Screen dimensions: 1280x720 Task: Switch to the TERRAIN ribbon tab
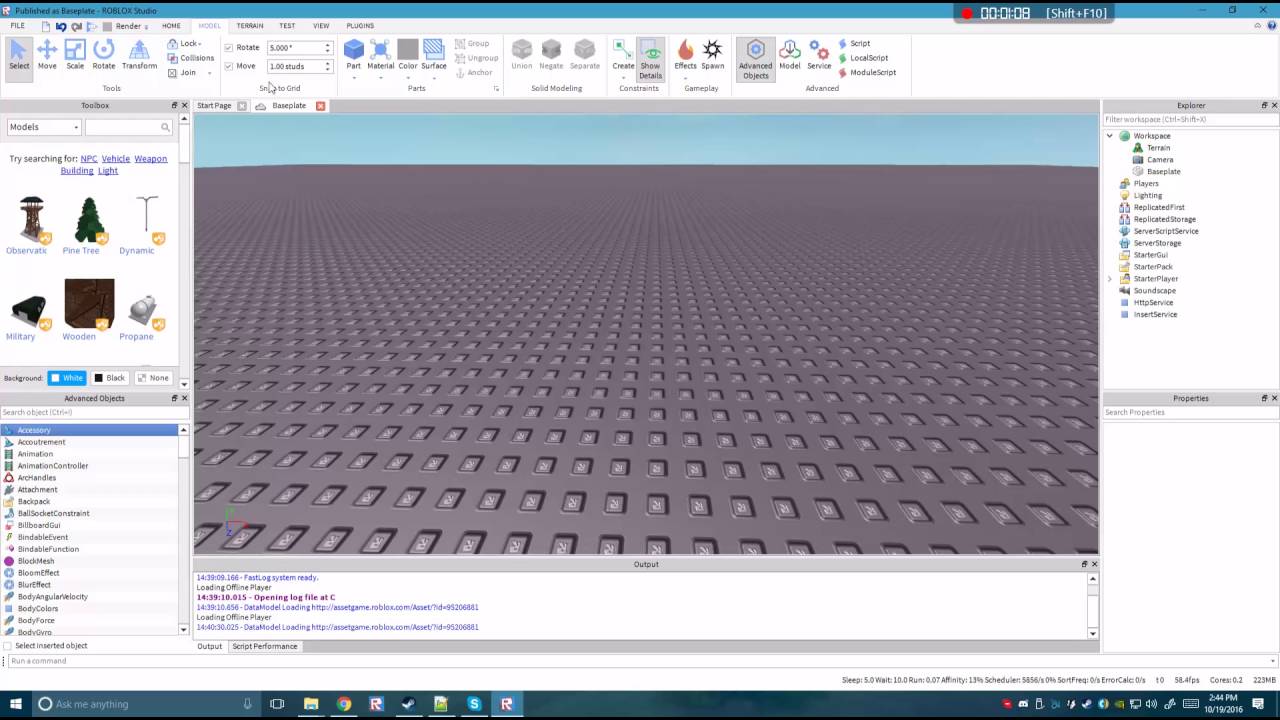point(249,25)
